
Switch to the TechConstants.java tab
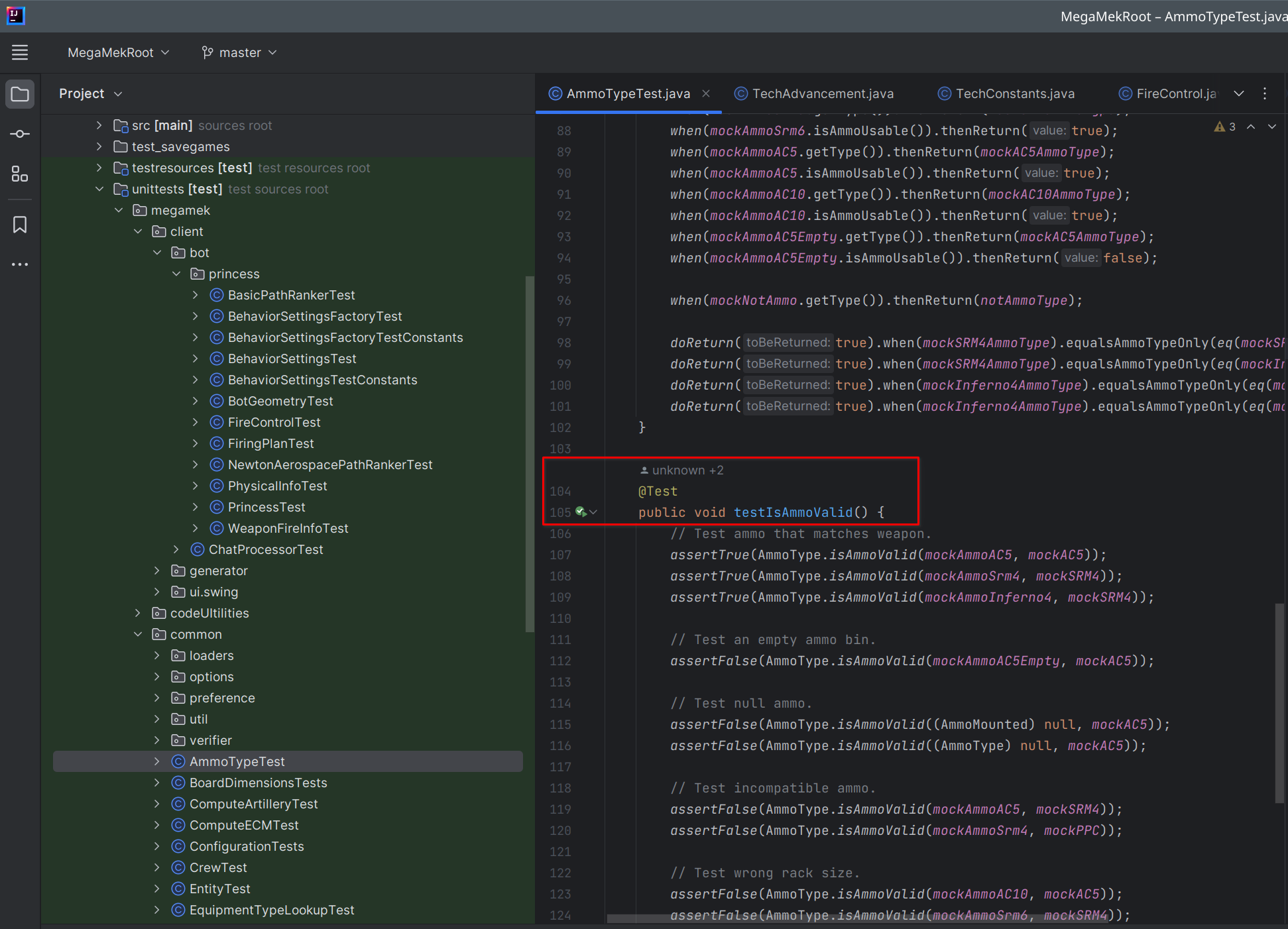[x=1013, y=93]
